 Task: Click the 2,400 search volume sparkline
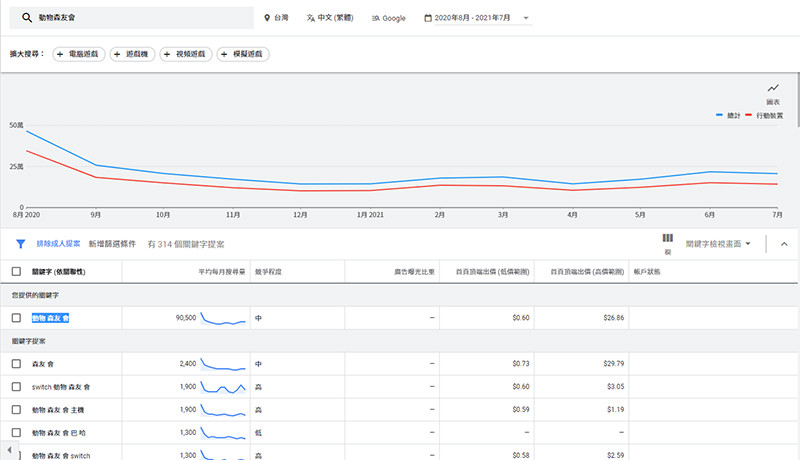pyautogui.click(x=223, y=364)
